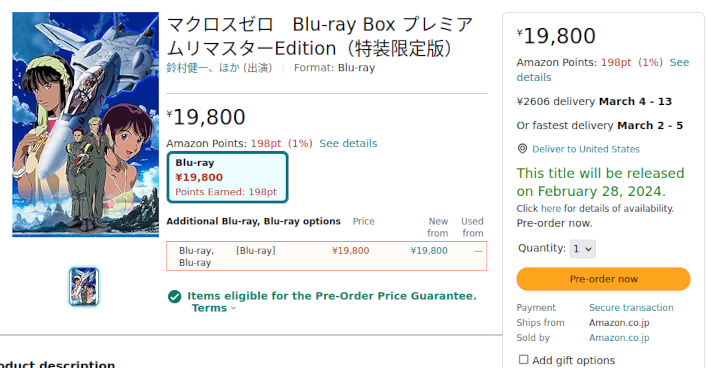The width and height of the screenshot is (707, 368).
Task: Tick the Add gift options checkbox
Action: coord(523,359)
